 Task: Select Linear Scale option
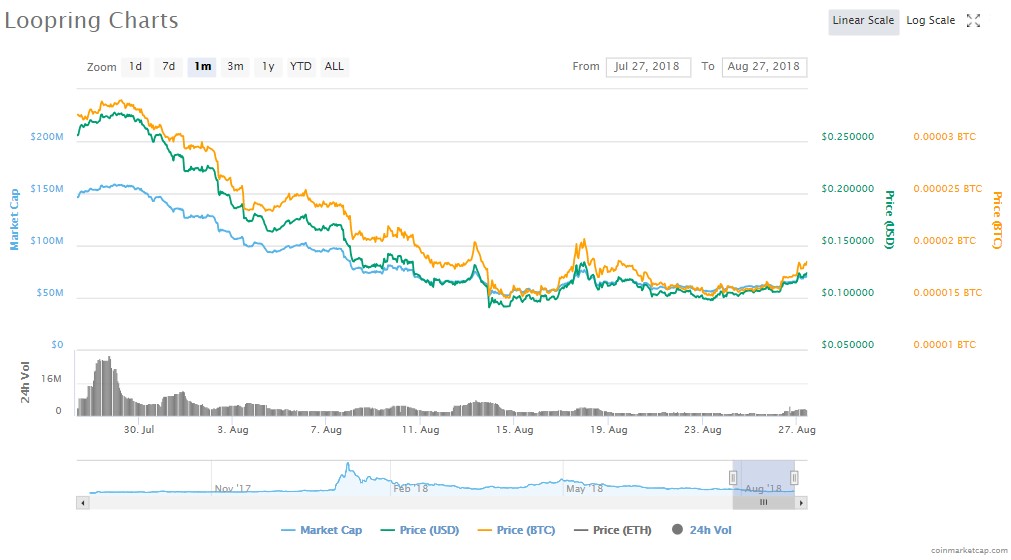click(863, 21)
